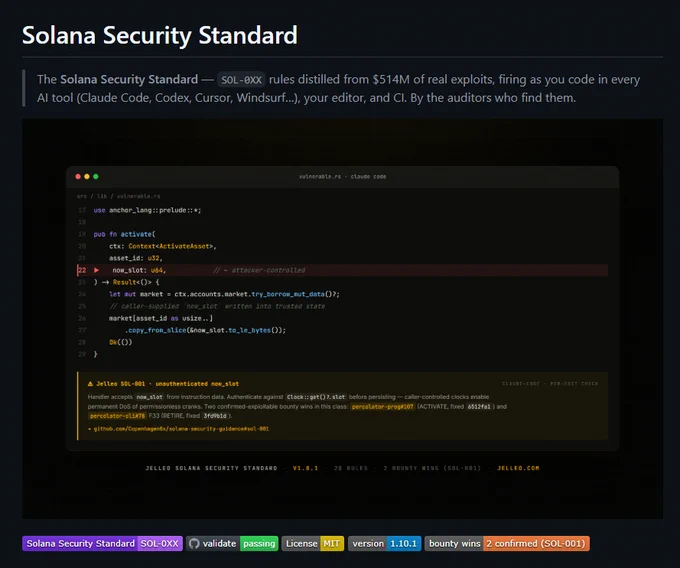Click the "CLAUDE-CODE · PER-EDIT CHECK" label
680x568 pixels.
point(550,384)
